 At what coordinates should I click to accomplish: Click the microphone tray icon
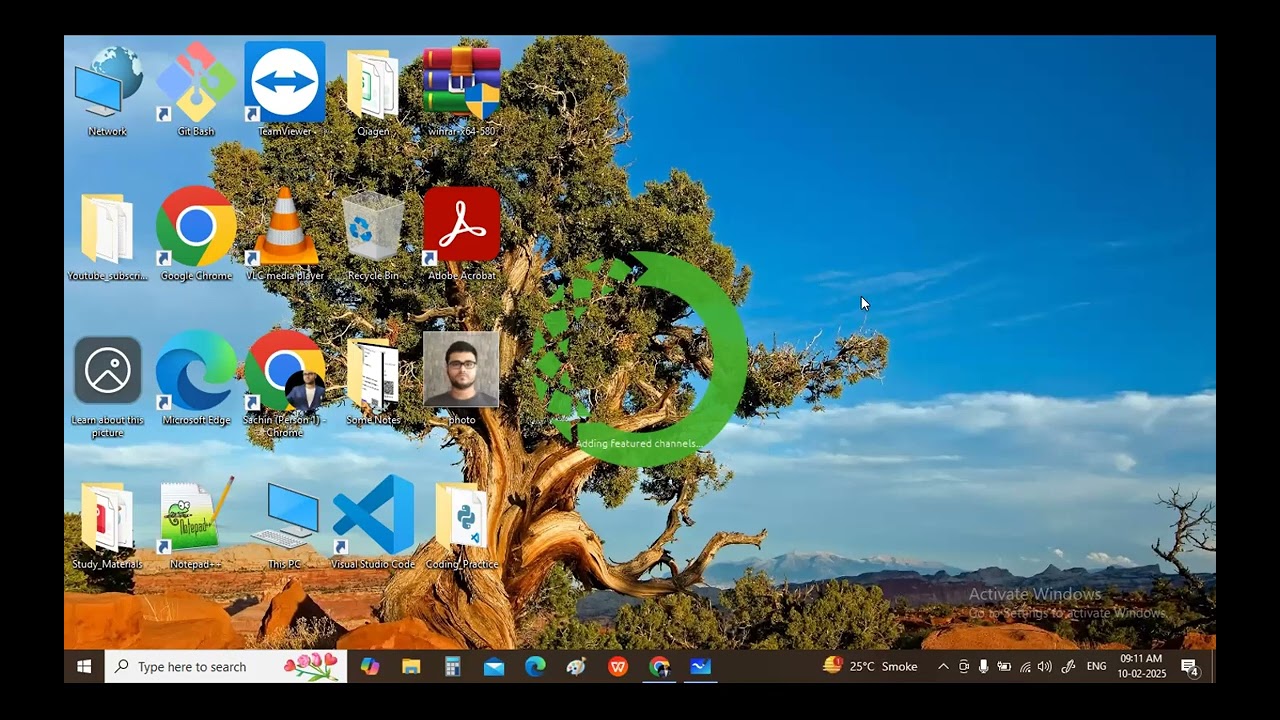click(x=984, y=666)
